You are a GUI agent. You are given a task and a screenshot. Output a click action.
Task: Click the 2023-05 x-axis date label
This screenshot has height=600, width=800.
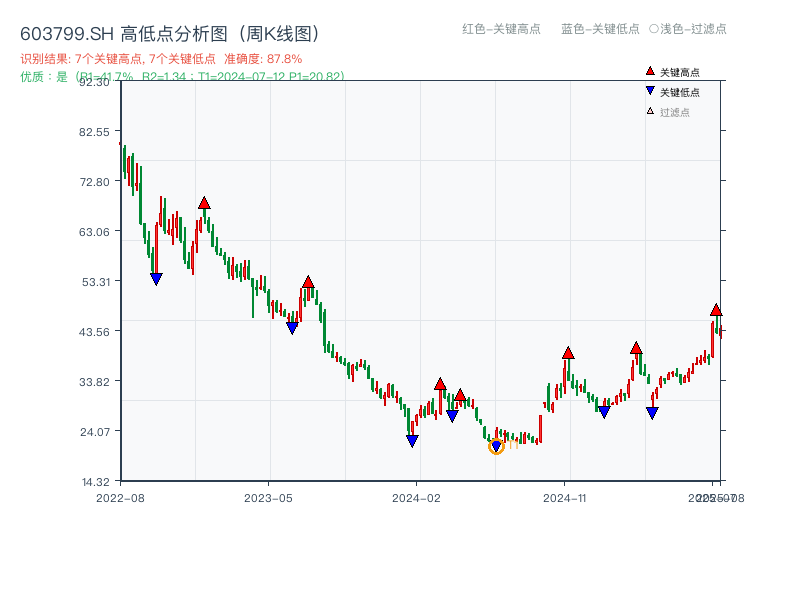[268, 498]
